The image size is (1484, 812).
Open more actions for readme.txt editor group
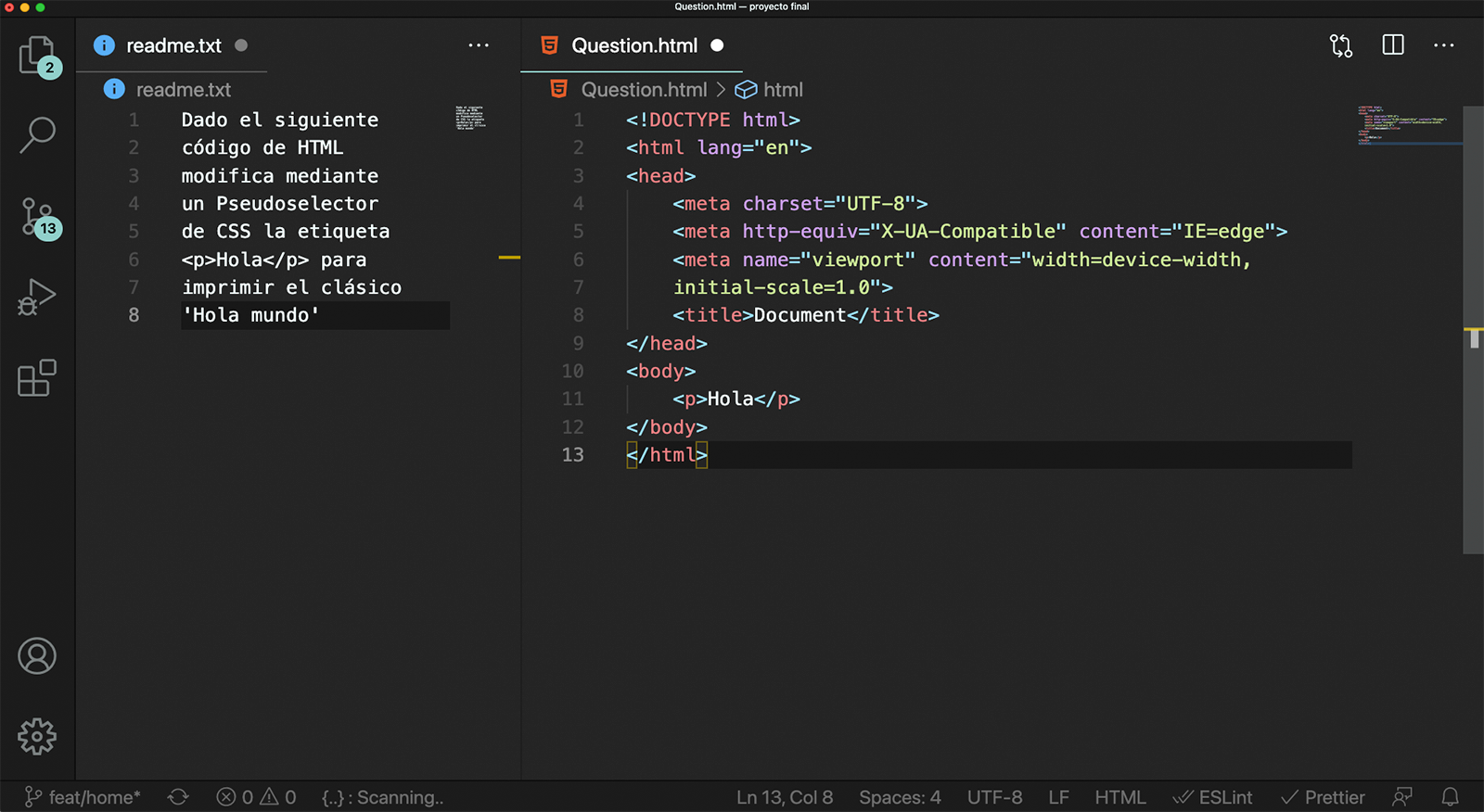[x=479, y=45]
